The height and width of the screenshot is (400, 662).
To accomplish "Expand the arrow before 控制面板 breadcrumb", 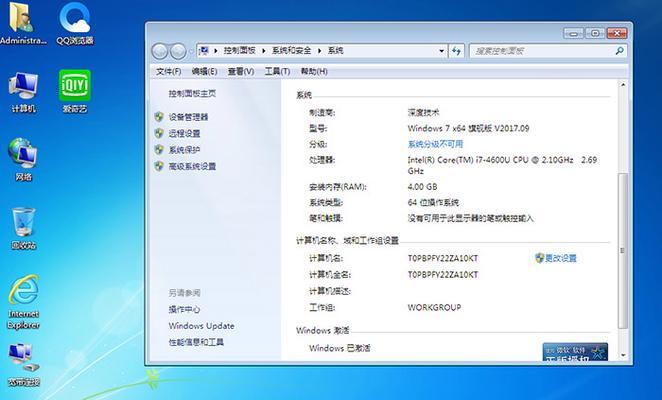I will click(216, 51).
